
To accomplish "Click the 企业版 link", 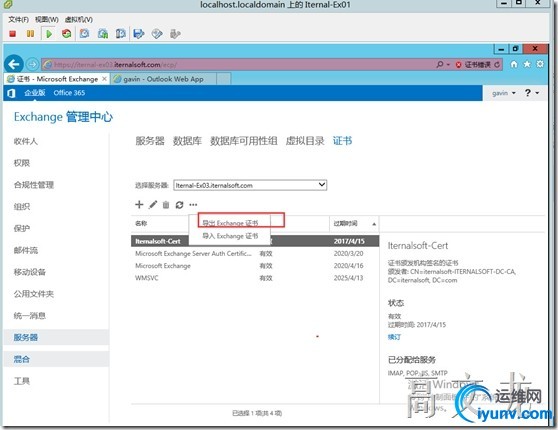I will (x=35, y=93).
